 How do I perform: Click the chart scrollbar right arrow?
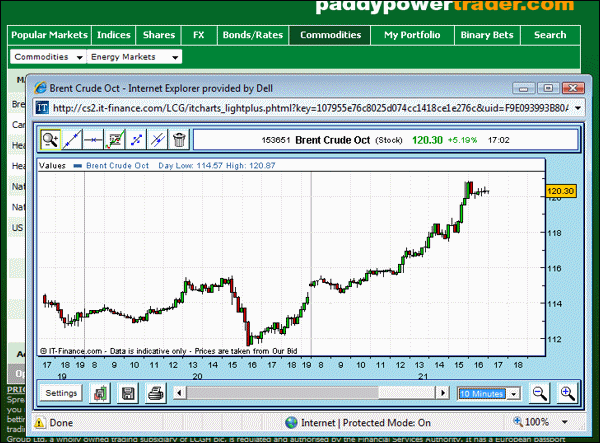(443, 393)
